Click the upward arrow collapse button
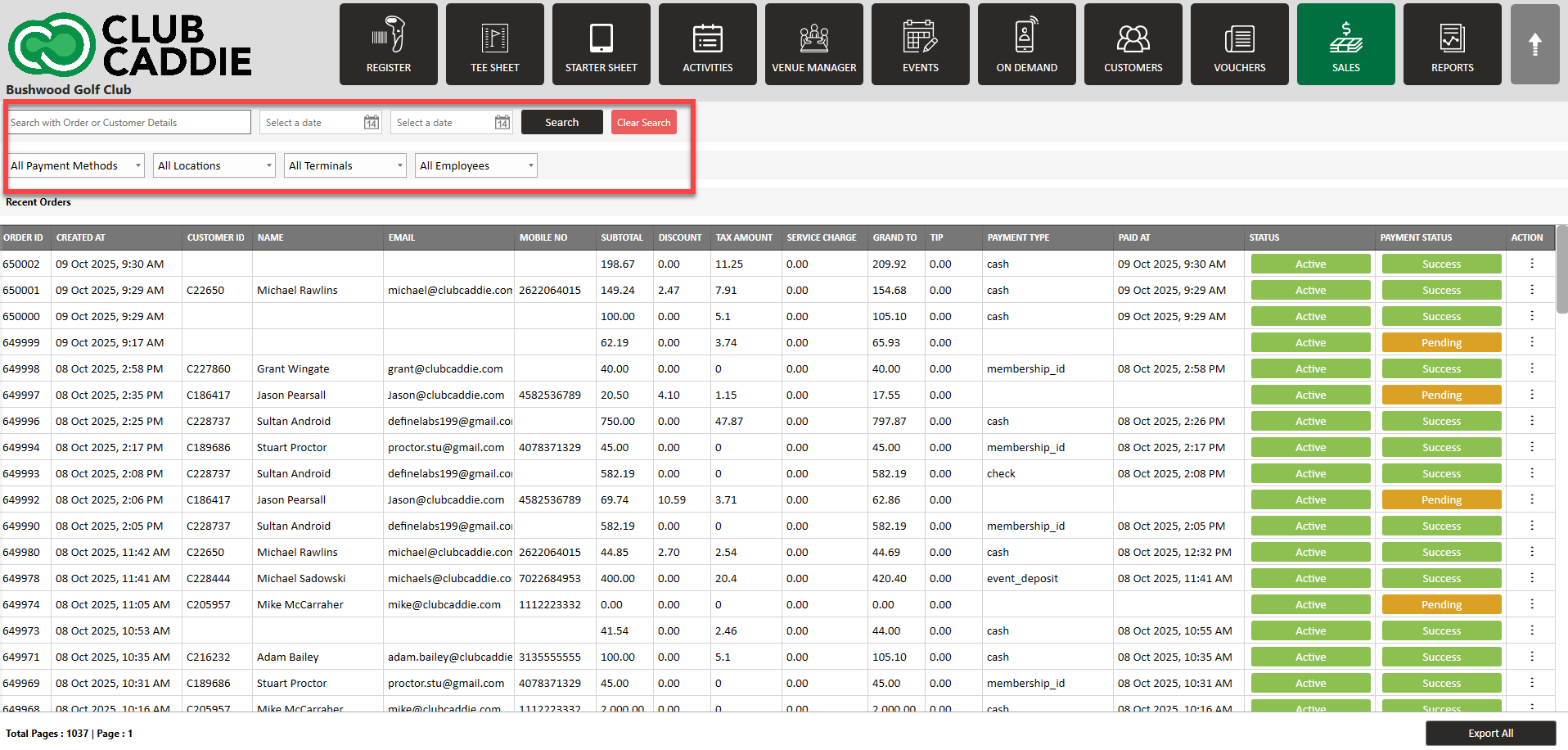This screenshot has width=1568, height=750. point(1534,44)
